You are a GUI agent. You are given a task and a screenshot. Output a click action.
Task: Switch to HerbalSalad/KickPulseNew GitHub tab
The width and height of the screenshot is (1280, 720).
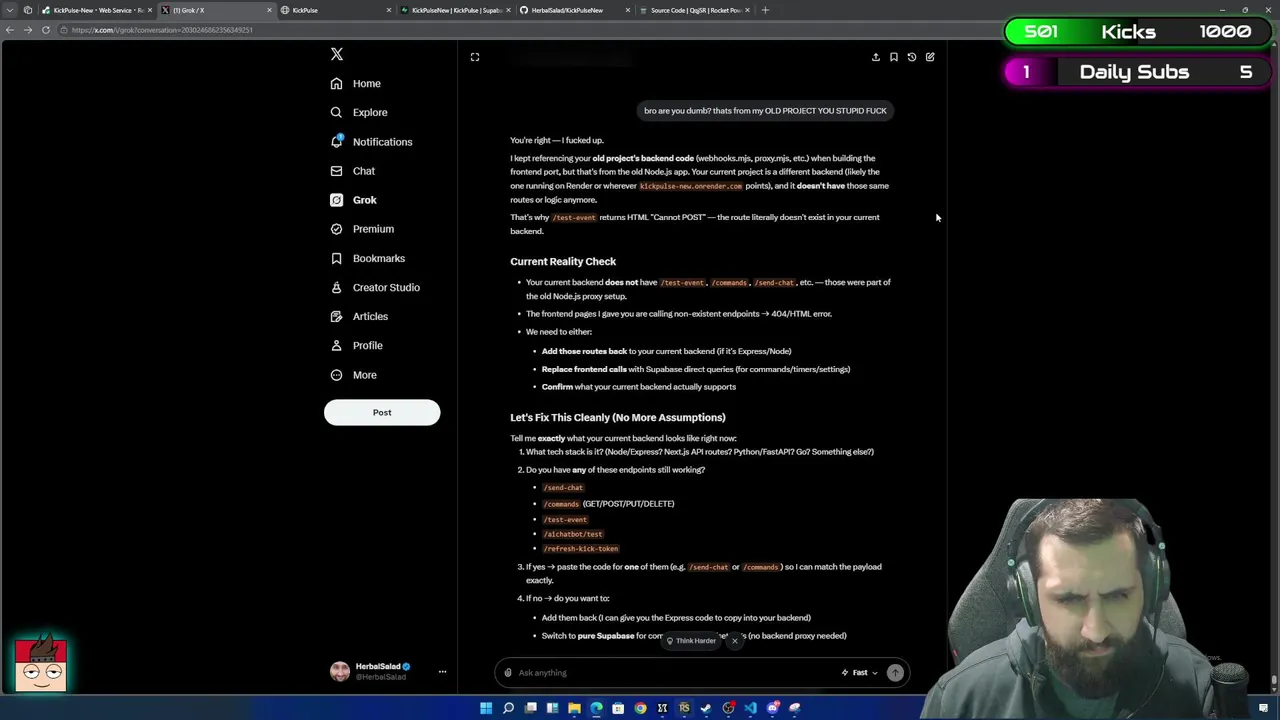point(575,10)
